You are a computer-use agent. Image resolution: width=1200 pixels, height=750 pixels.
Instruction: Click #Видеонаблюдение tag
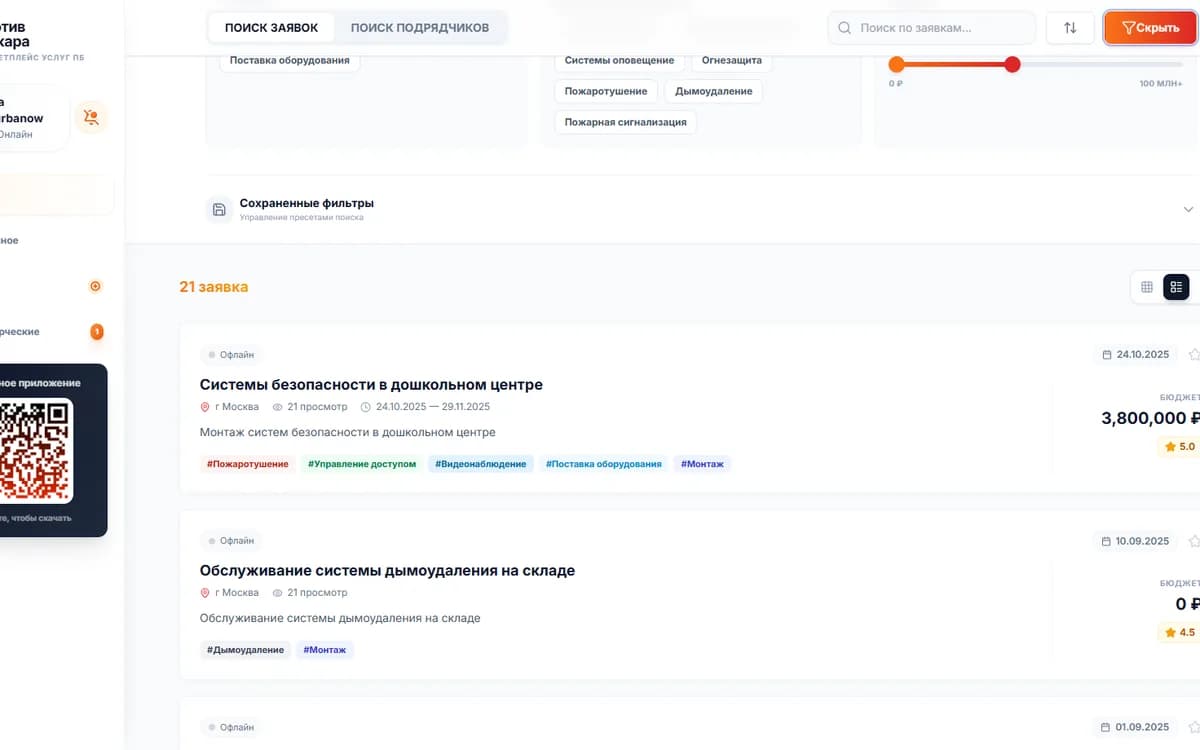[x=480, y=464]
